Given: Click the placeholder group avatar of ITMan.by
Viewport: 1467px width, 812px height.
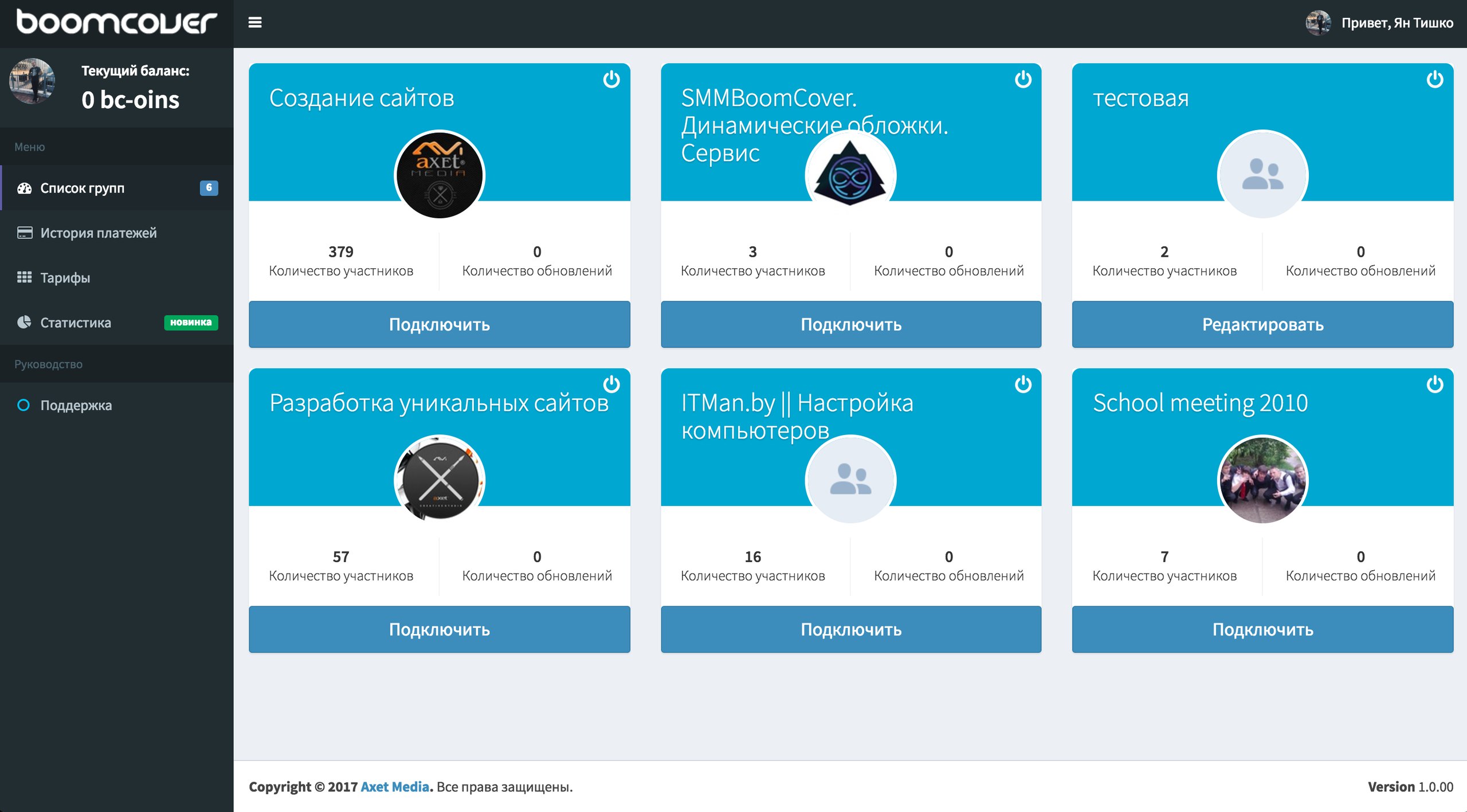Looking at the screenshot, I should (x=850, y=480).
